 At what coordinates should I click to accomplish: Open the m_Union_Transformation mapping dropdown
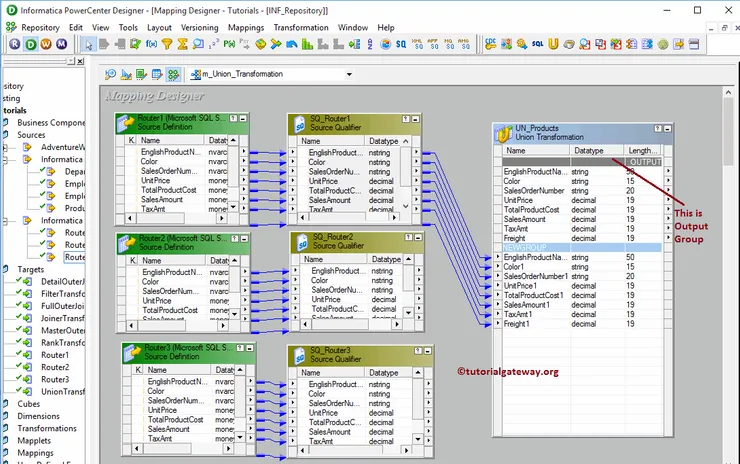tap(349, 74)
